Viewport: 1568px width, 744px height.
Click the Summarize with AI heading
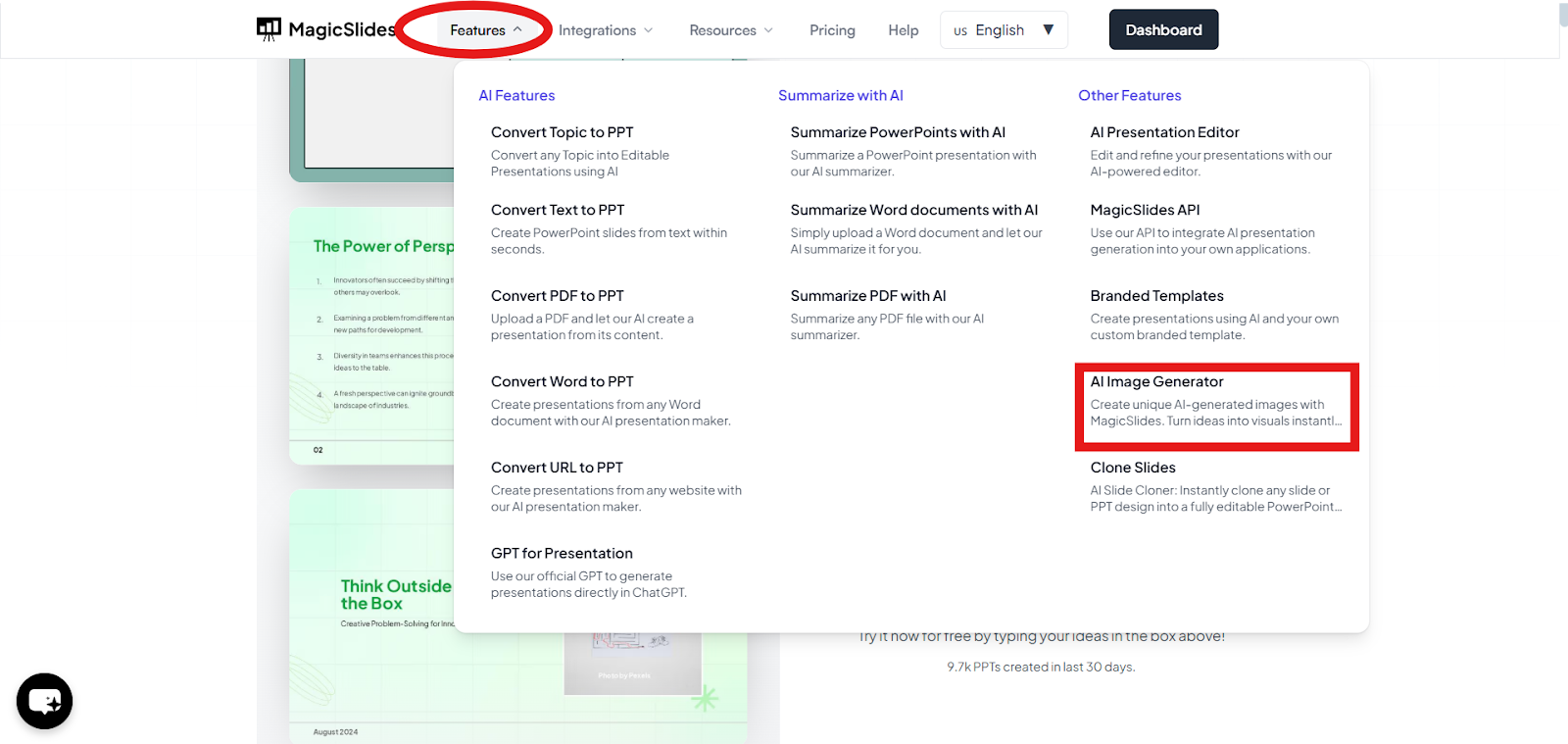tap(841, 95)
